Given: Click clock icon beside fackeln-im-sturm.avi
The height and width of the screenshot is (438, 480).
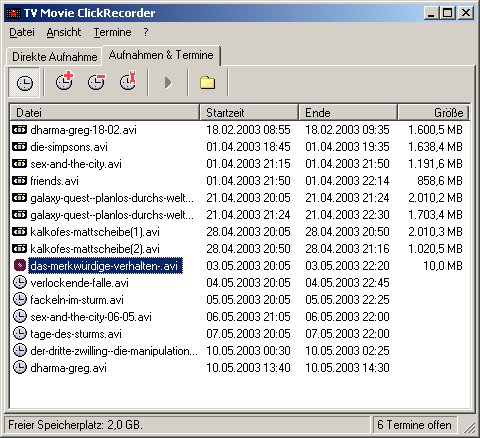Looking at the screenshot, I should click(20, 300).
